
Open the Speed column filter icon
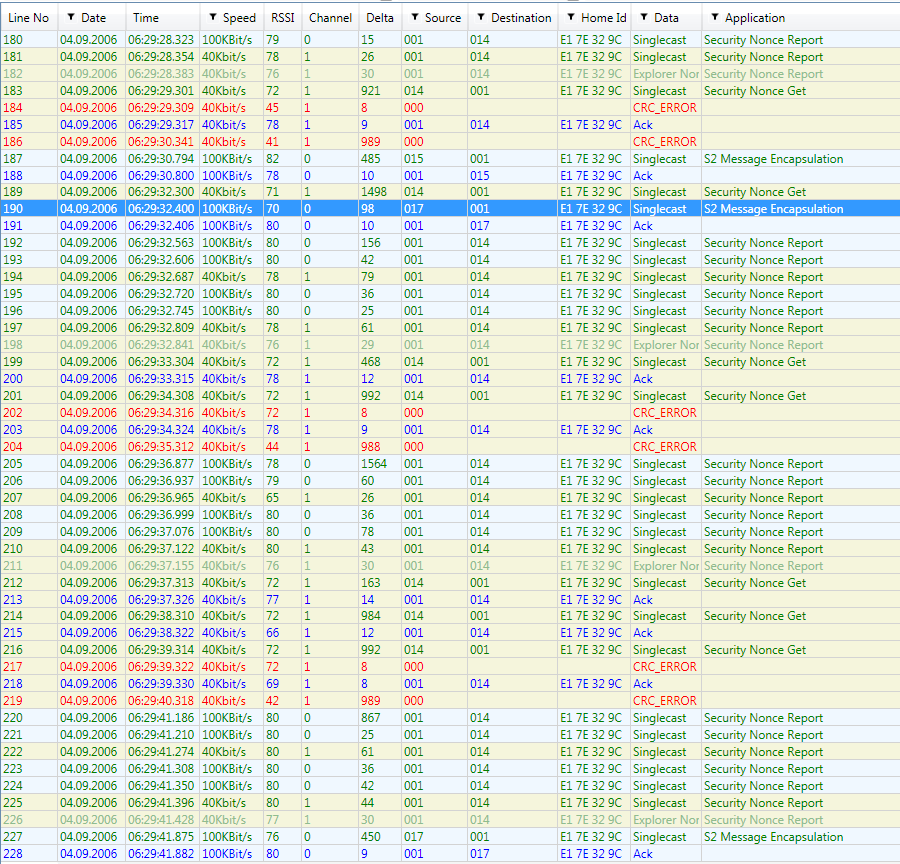213,17
